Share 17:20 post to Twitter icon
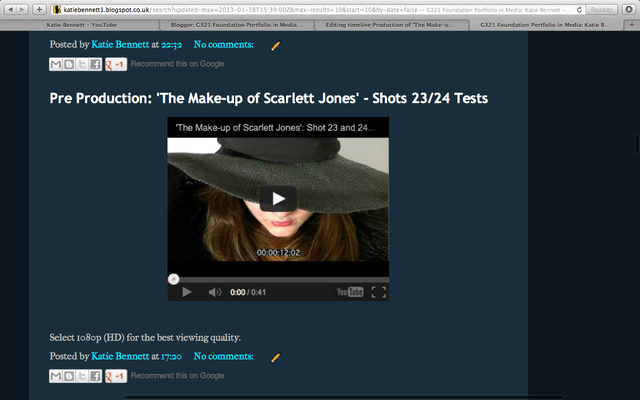Viewport: 640px width, 400px height. tap(82, 376)
